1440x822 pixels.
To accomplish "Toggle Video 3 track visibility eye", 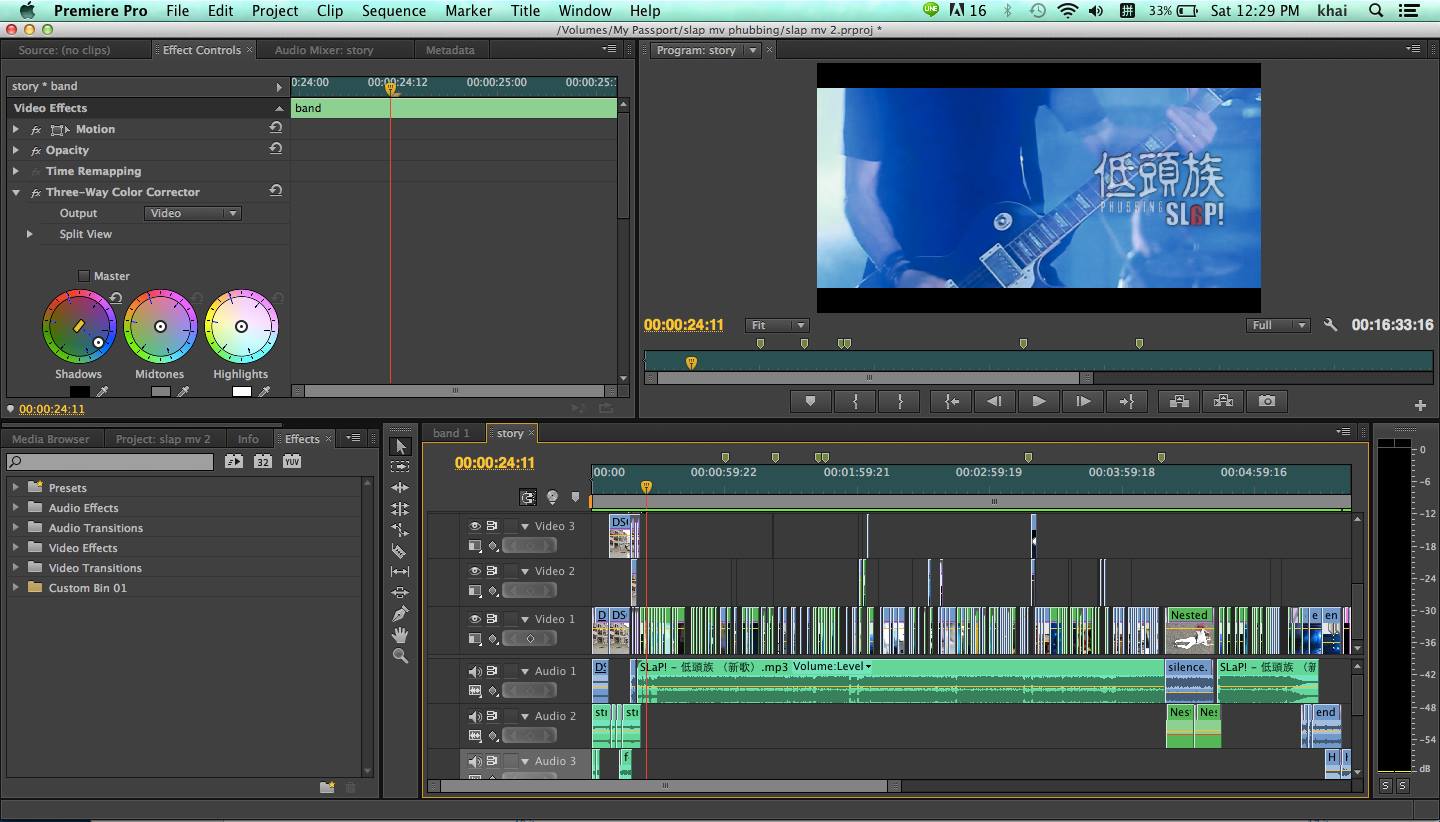I will point(475,526).
